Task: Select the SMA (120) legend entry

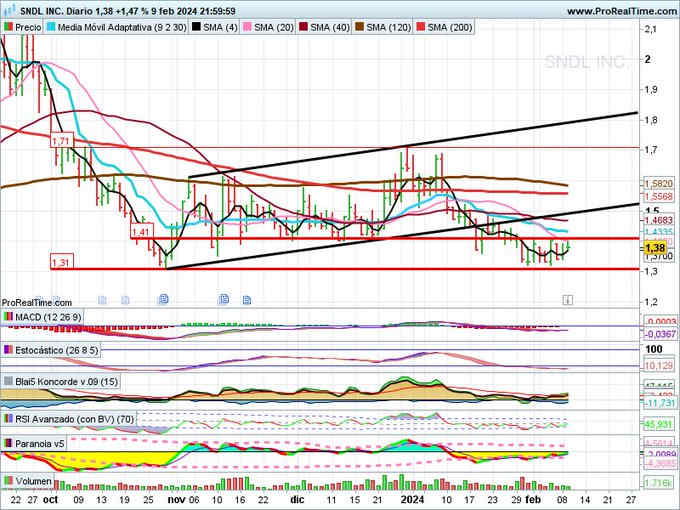Action: [x=388, y=27]
